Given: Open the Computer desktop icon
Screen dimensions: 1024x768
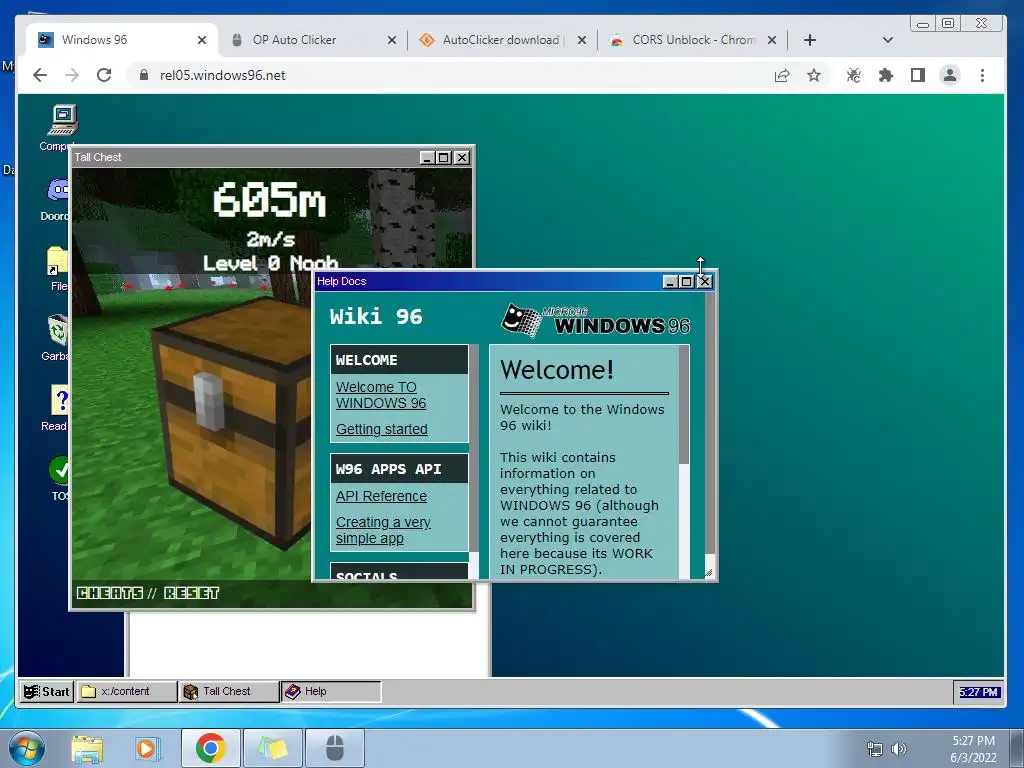Looking at the screenshot, I should [x=63, y=121].
